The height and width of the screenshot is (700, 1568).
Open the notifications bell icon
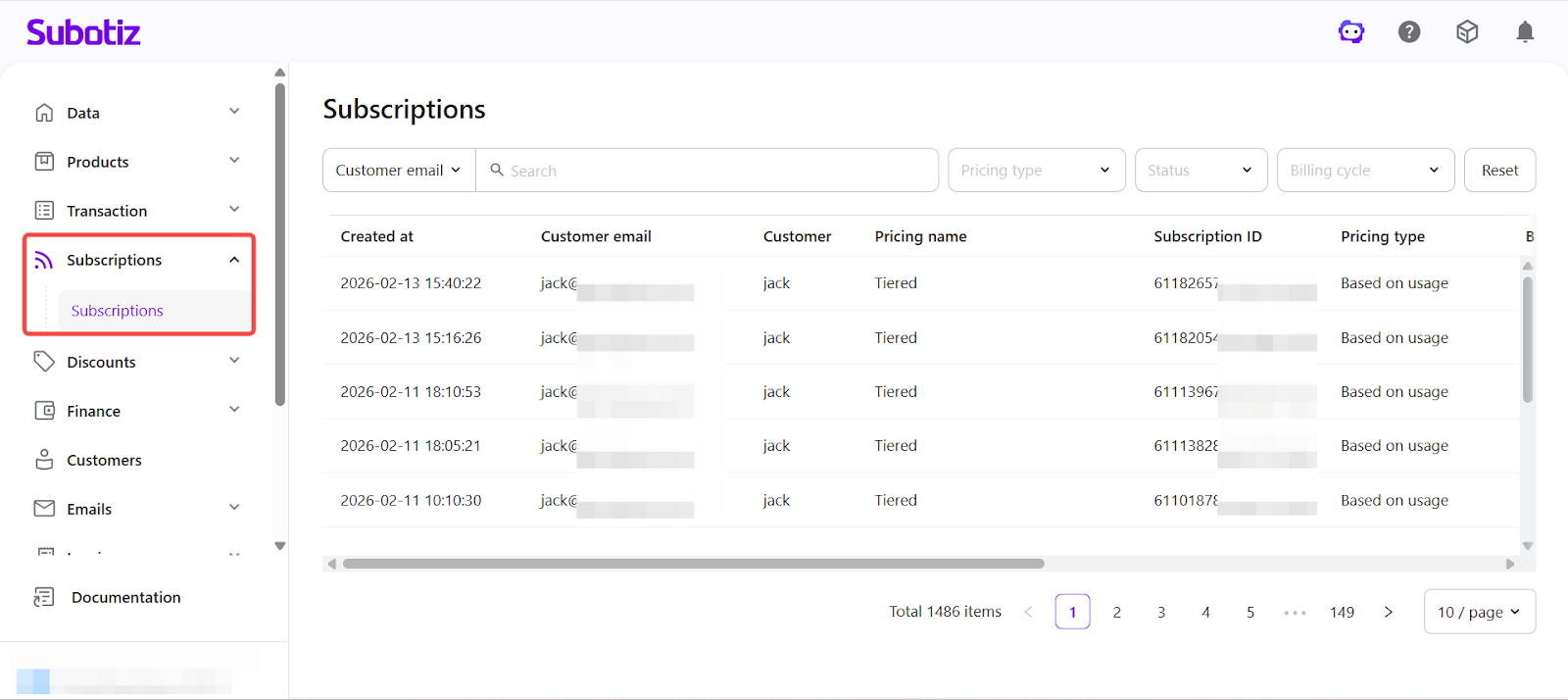tap(1525, 32)
